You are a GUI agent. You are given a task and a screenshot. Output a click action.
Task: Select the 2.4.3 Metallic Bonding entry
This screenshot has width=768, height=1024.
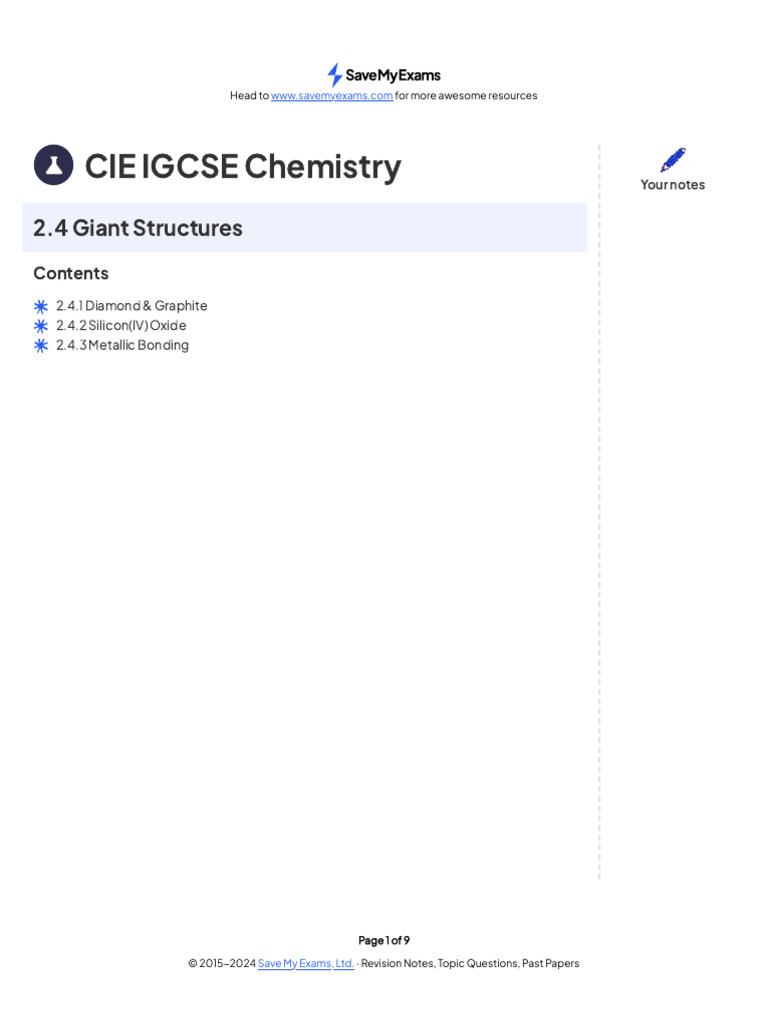coord(122,345)
